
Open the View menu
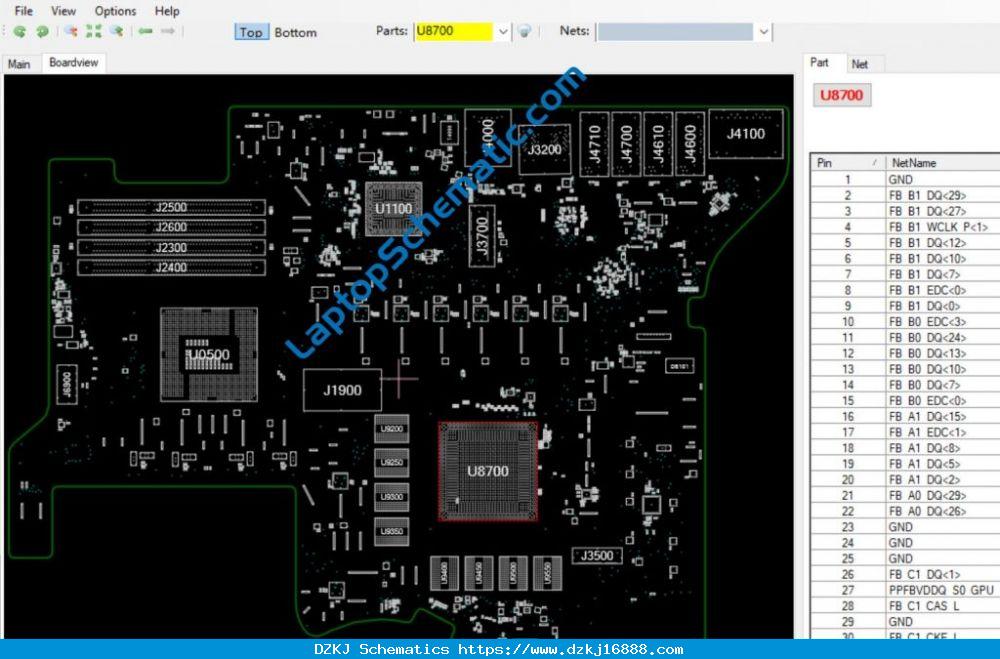click(63, 11)
